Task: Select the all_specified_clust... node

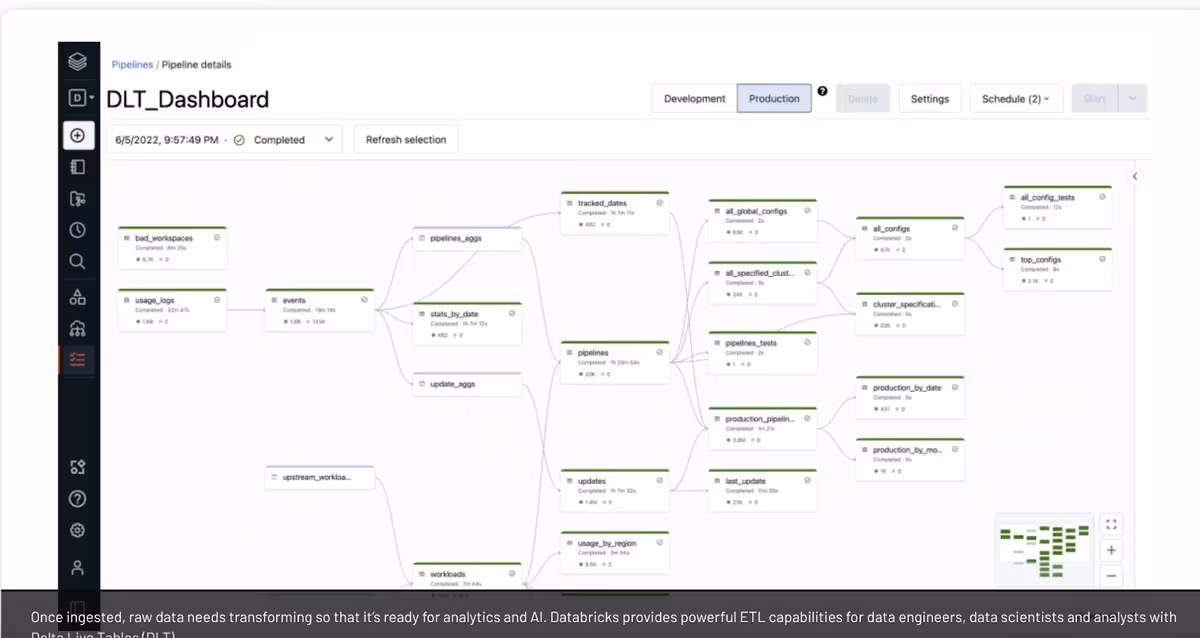Action: [x=762, y=282]
